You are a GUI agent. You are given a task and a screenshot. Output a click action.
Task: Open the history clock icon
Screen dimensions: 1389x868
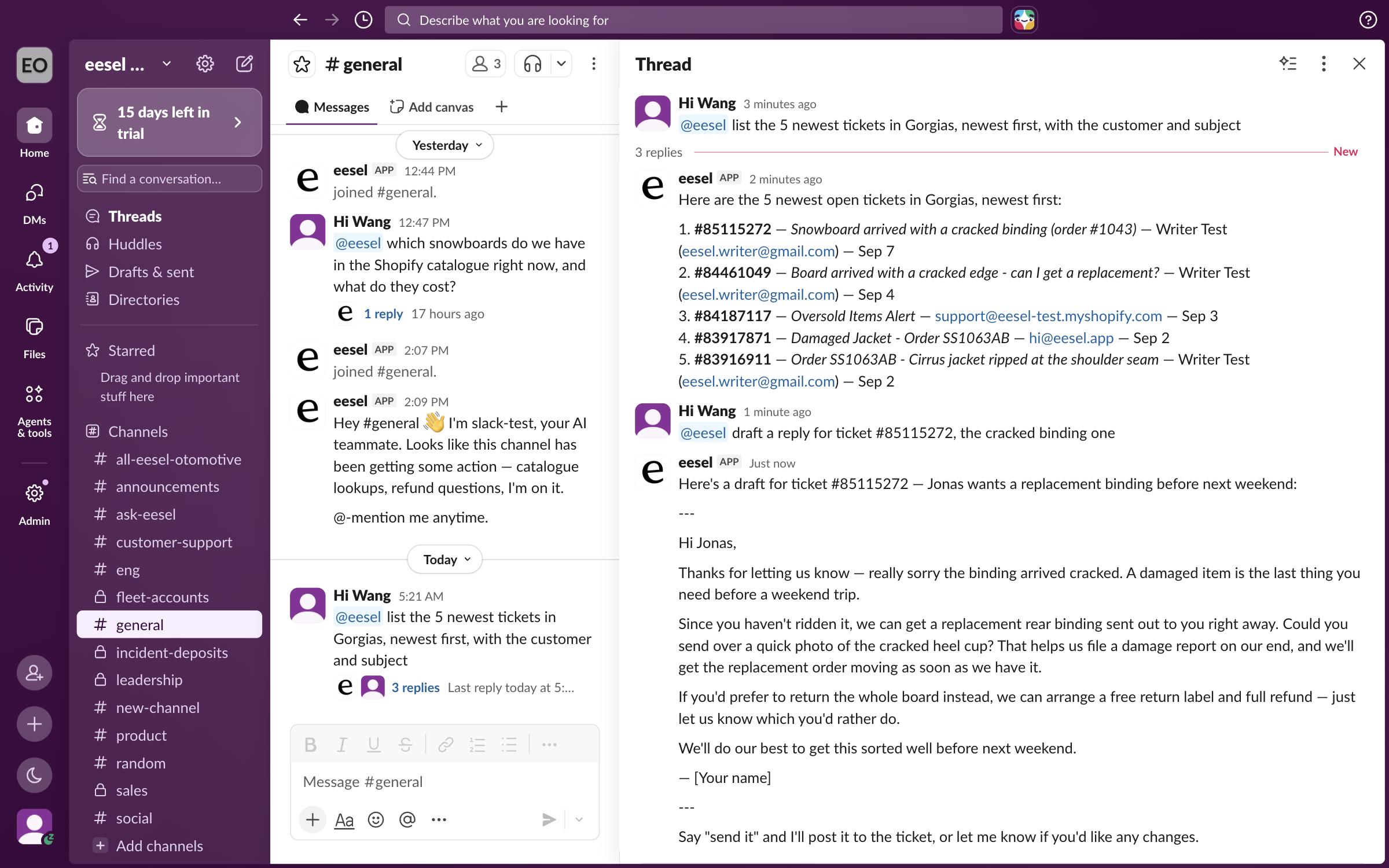coord(363,20)
